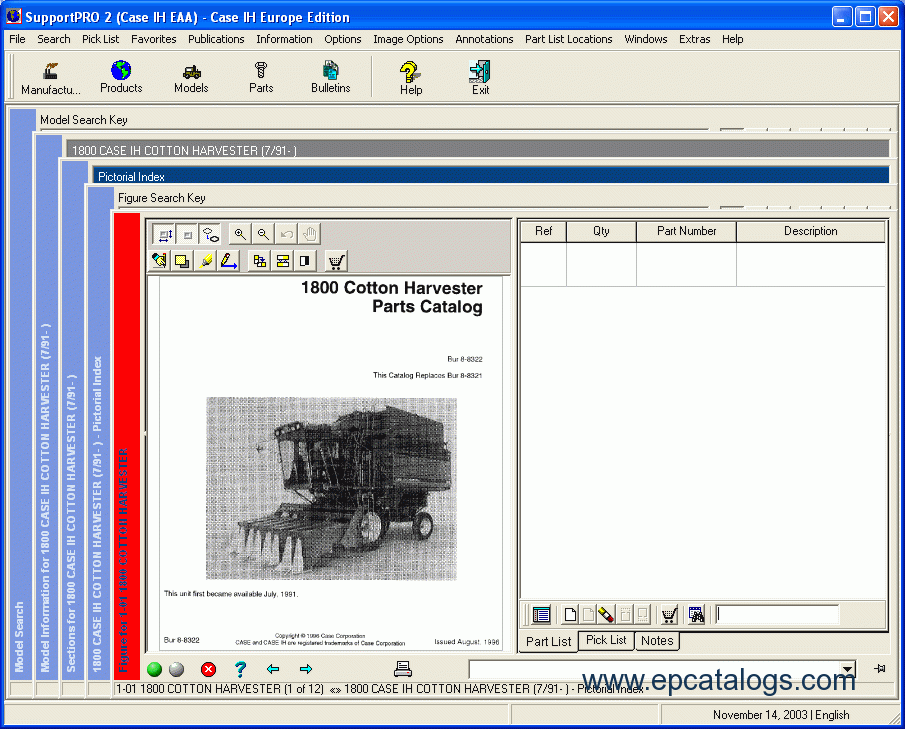Image resolution: width=905 pixels, height=729 pixels.
Task: Click the green circle status button
Action: coord(155,669)
